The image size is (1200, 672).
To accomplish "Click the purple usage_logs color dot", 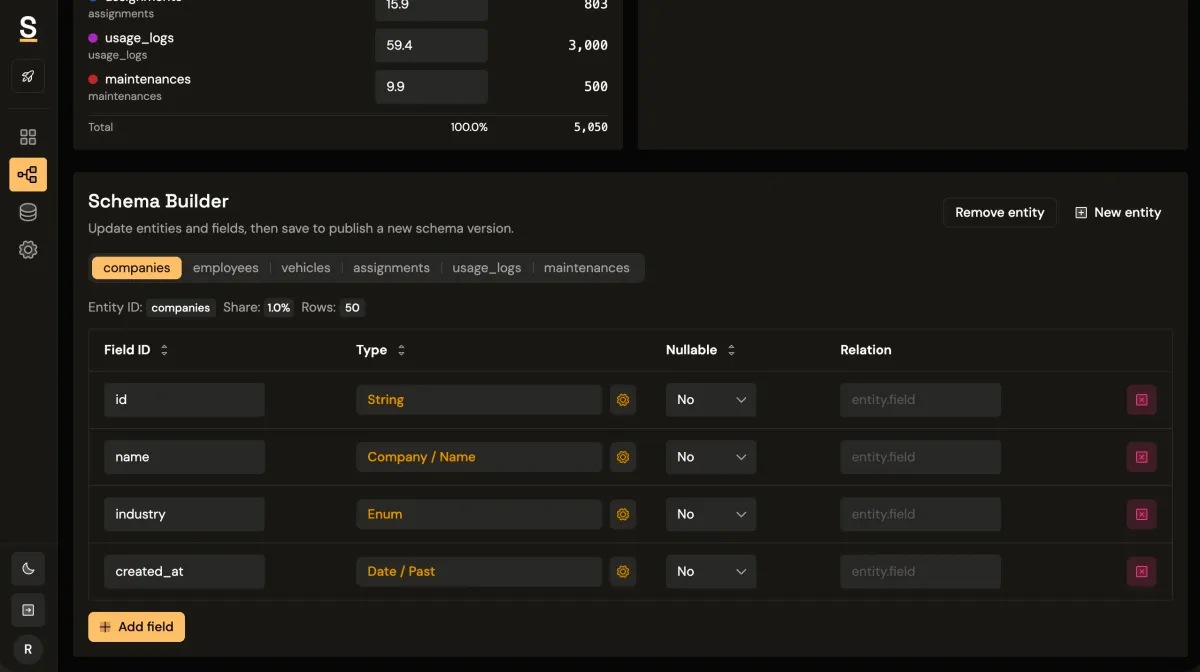I will pos(95,37).
